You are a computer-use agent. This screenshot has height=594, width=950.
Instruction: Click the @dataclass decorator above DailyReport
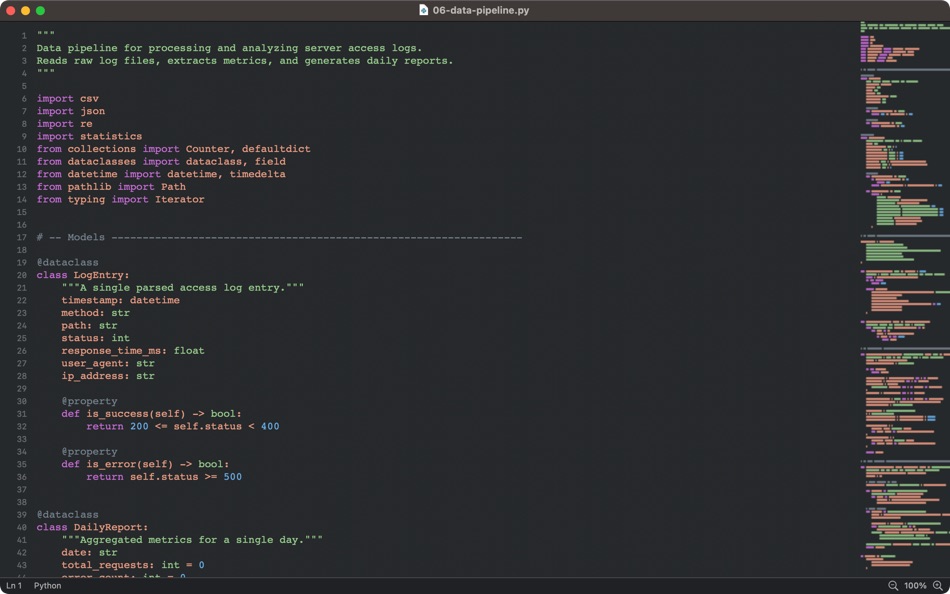coord(67,515)
